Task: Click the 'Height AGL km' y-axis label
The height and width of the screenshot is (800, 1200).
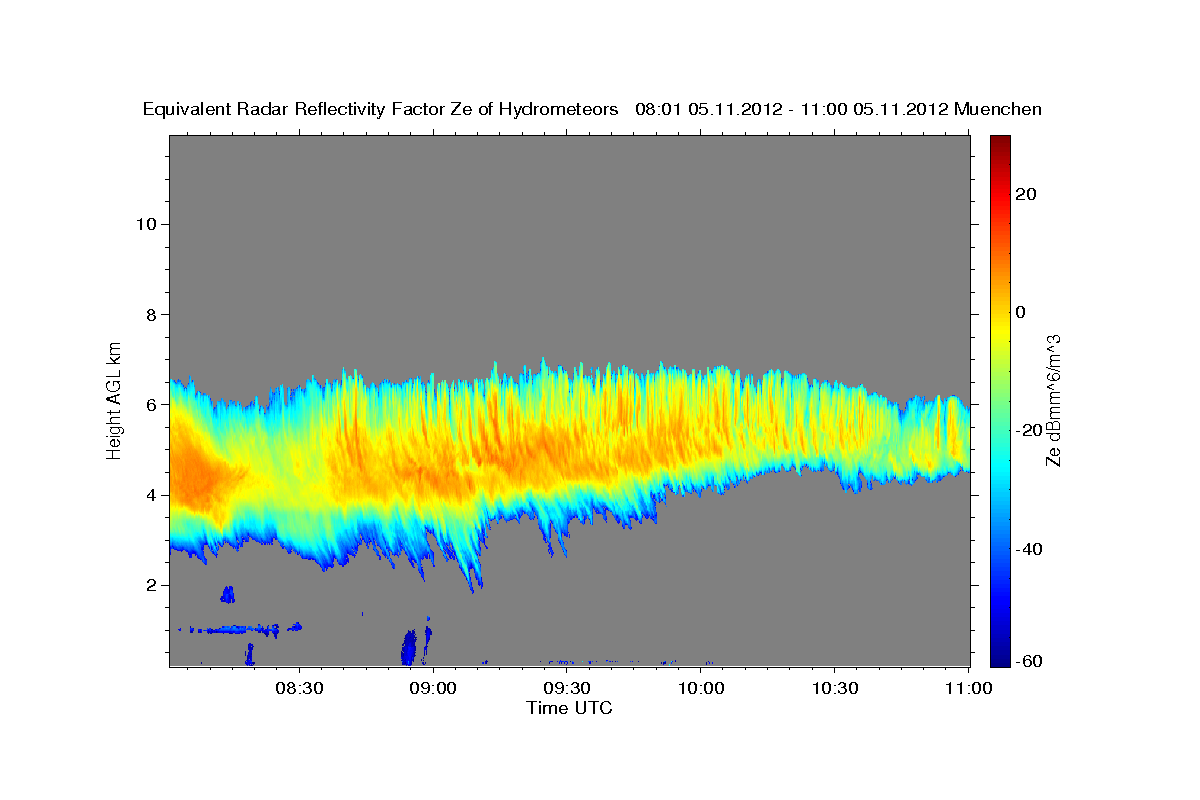Action: [115, 399]
